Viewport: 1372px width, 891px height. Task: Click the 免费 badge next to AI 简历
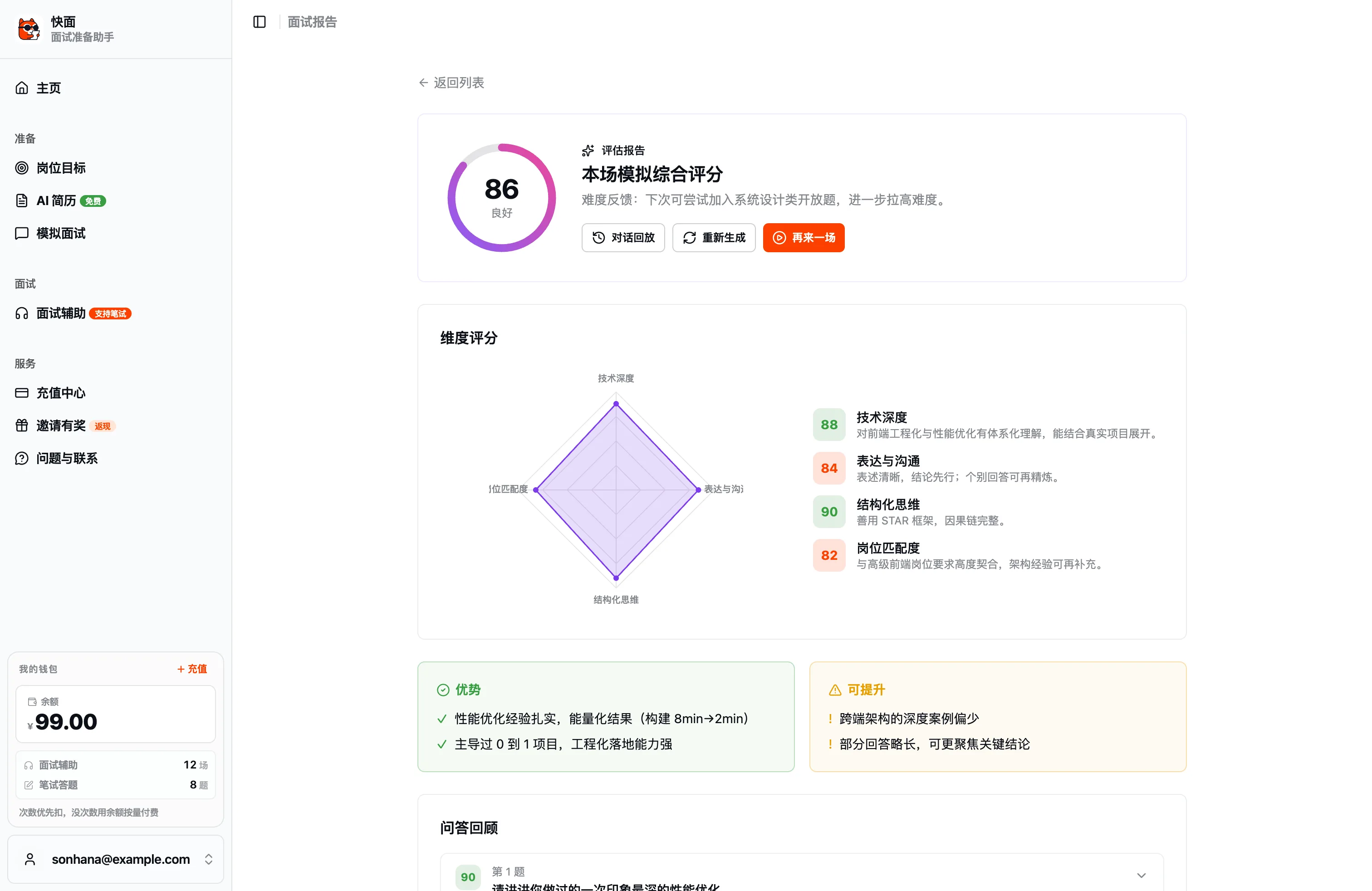[x=93, y=201]
